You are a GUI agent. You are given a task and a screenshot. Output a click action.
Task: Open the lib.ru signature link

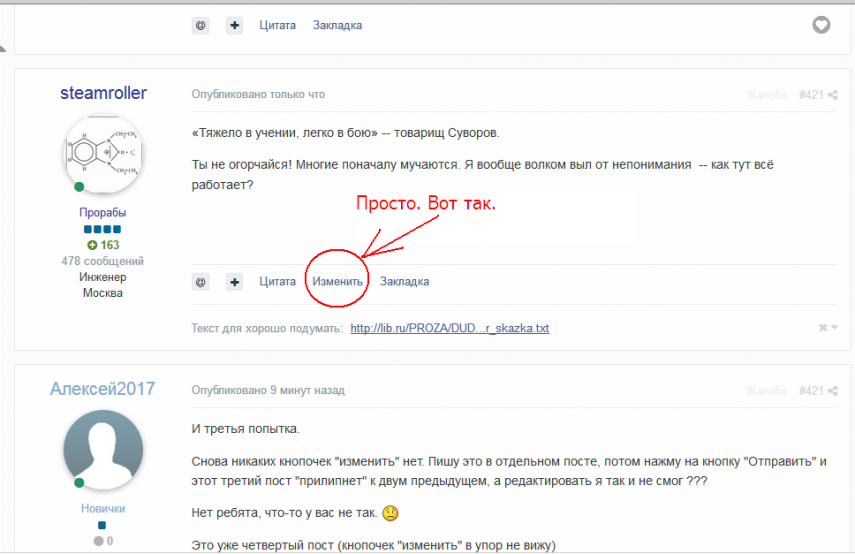449,328
